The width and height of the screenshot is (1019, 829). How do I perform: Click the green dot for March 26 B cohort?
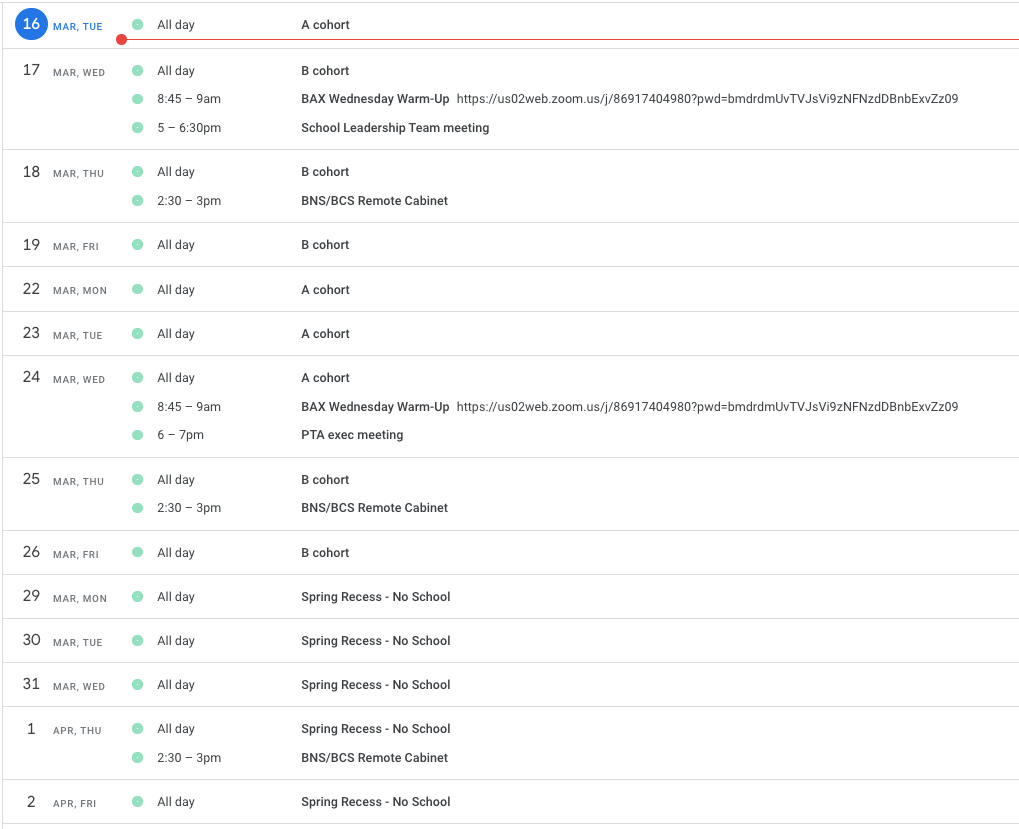[137, 552]
